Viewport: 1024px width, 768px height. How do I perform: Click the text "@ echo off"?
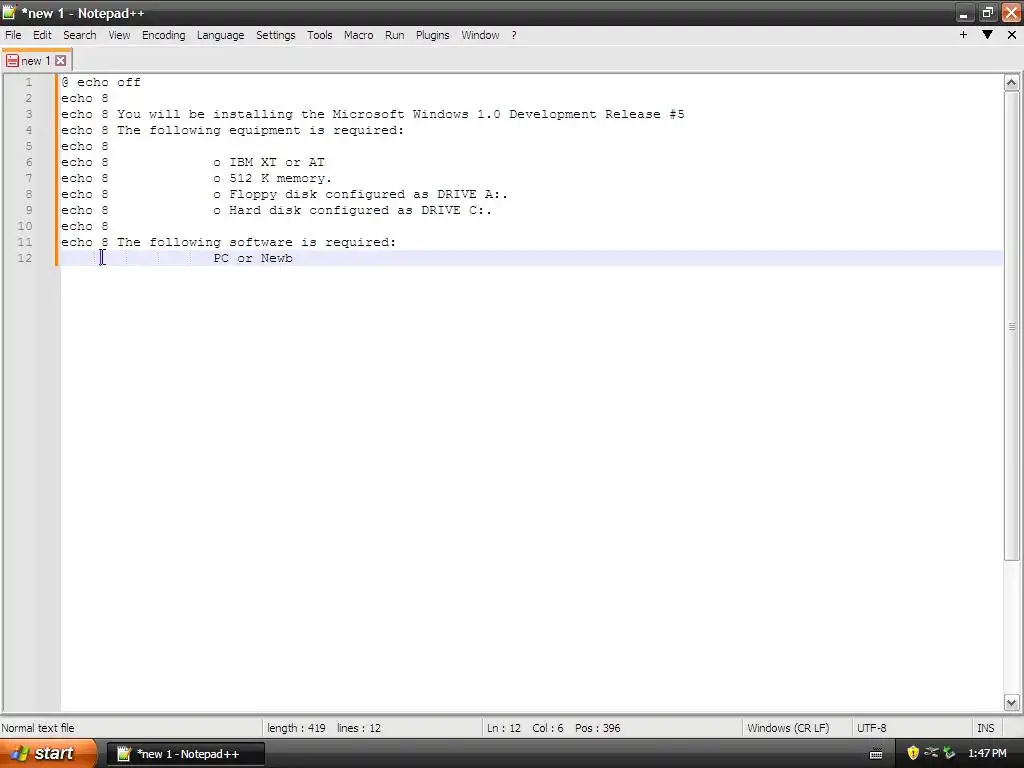click(101, 82)
